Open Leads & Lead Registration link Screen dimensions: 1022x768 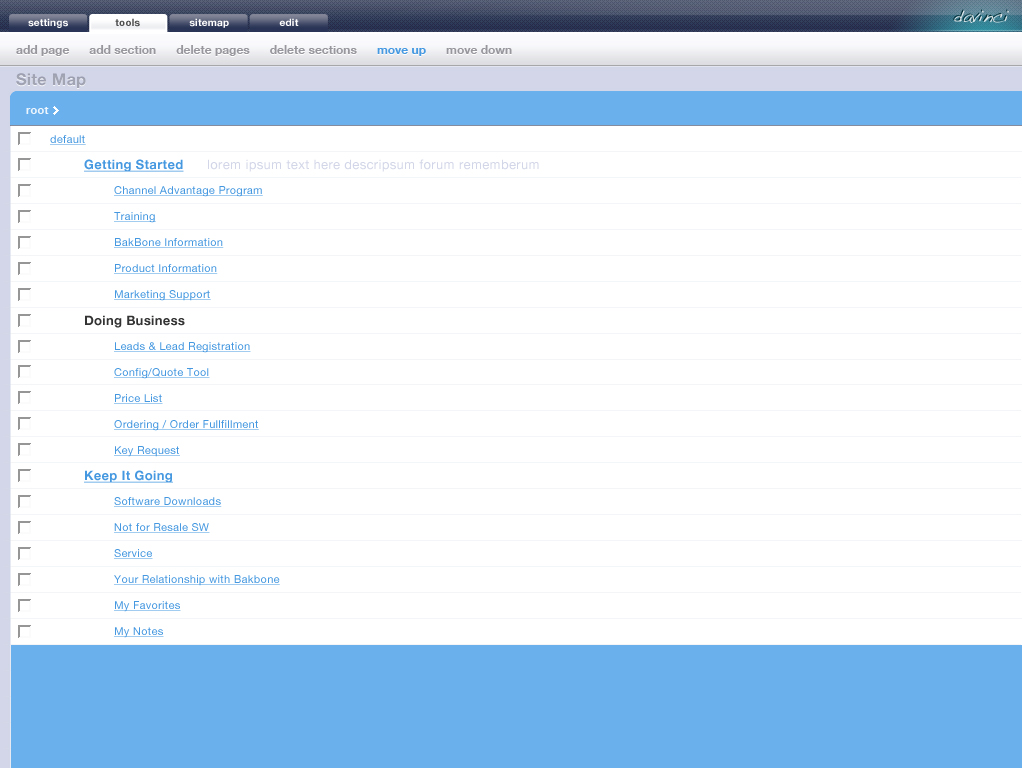coord(182,346)
